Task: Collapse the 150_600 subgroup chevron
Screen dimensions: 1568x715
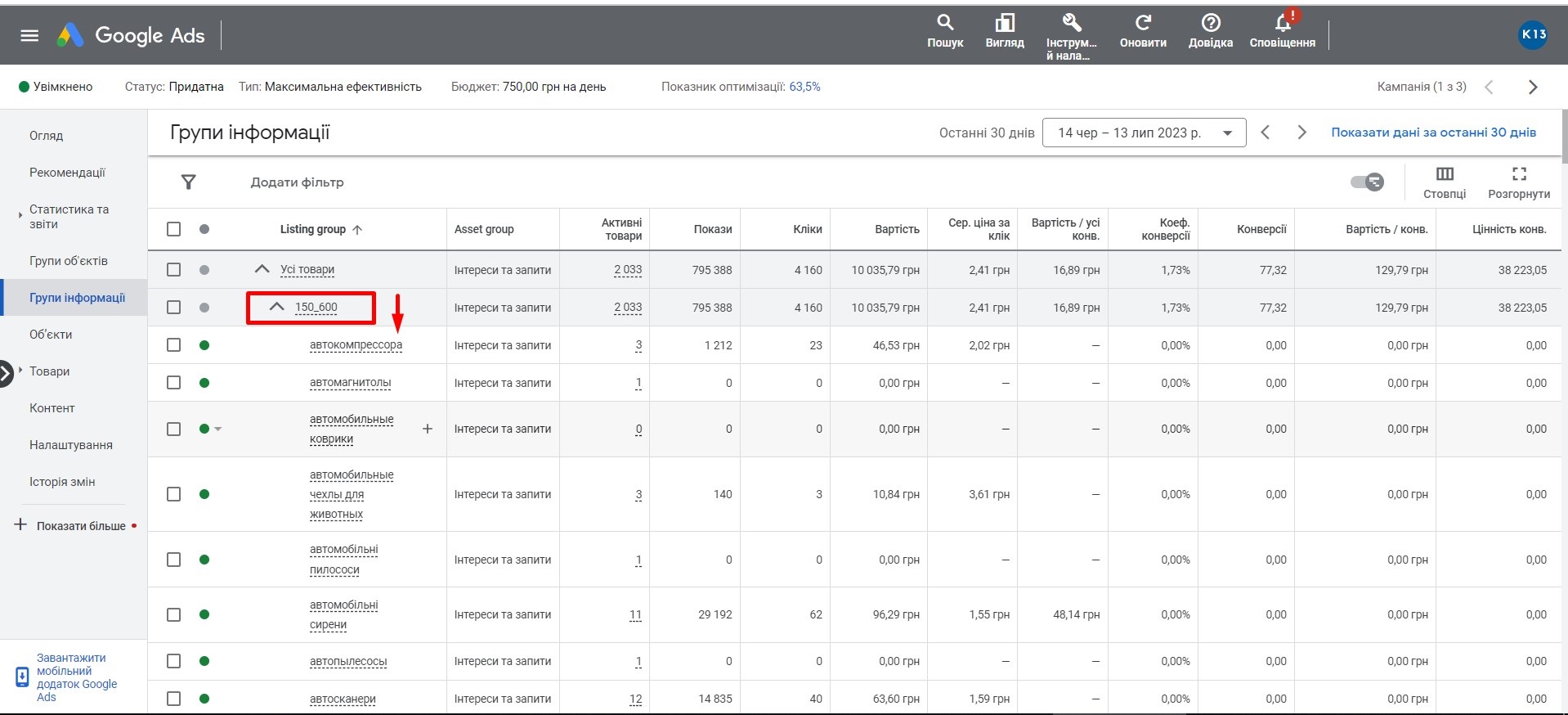Action: click(277, 307)
